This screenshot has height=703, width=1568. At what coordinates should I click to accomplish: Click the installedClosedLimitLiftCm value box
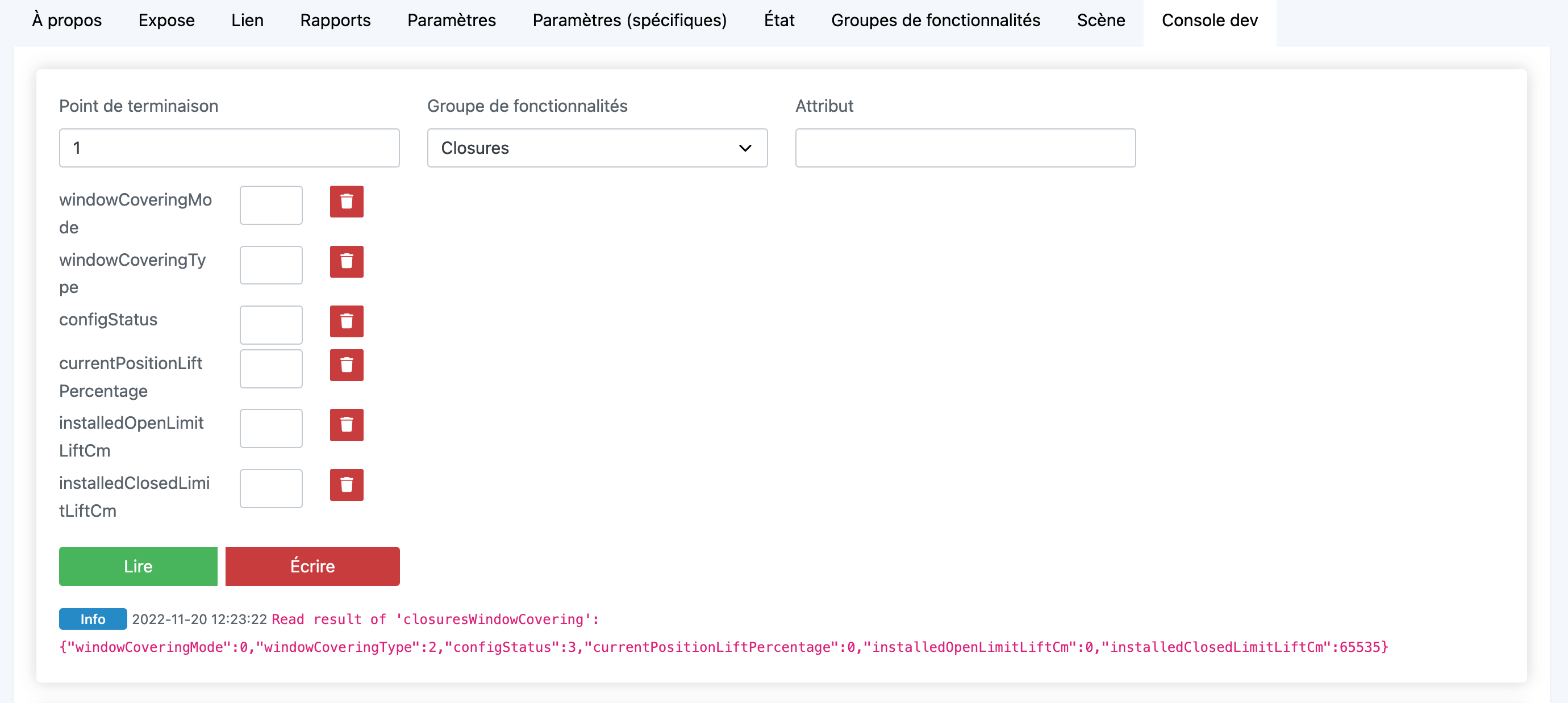pos(271,488)
